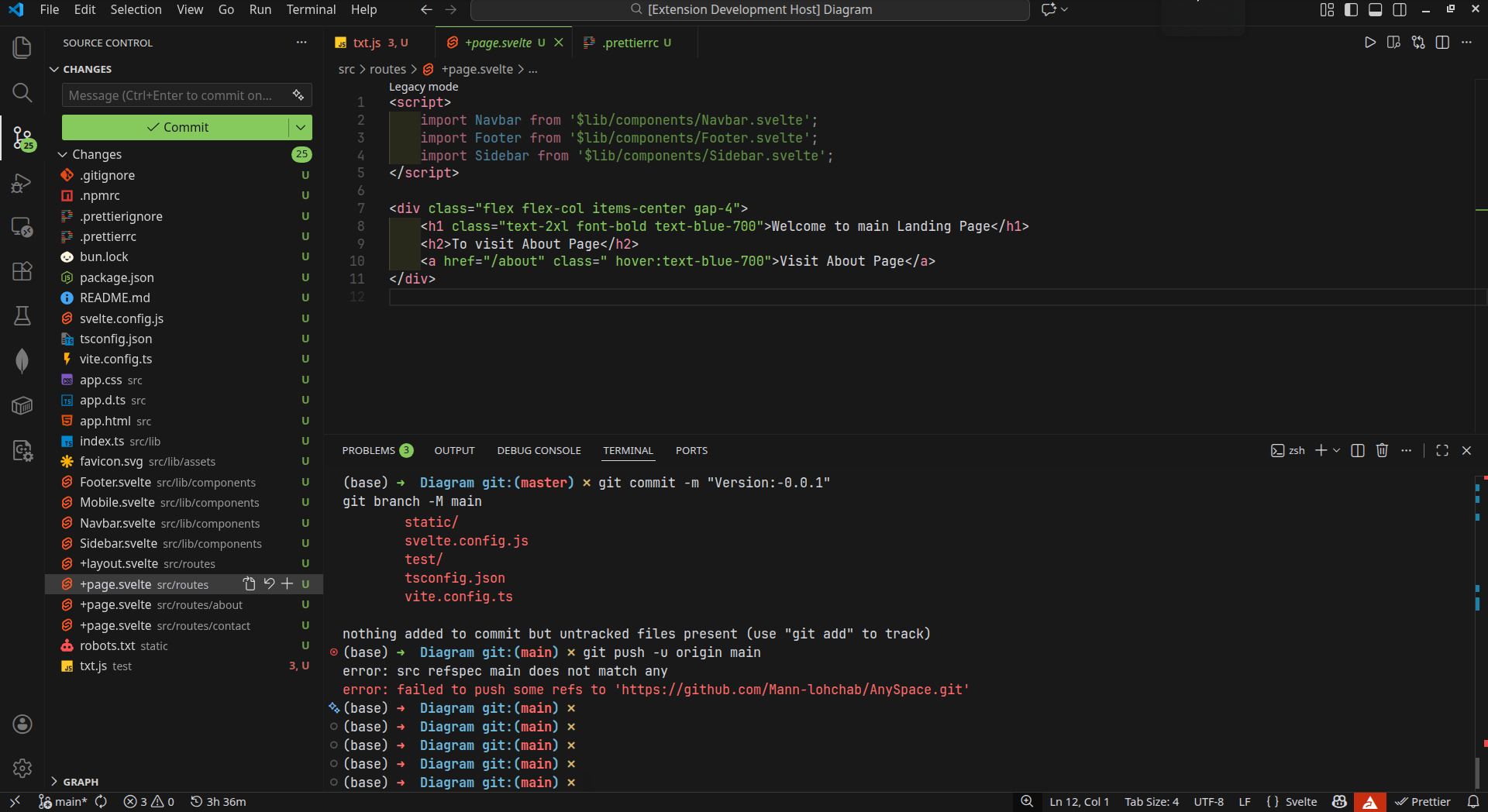This screenshot has width=1488, height=812.
Task: Open the Commit button dropdown arrow
Action: click(301, 127)
